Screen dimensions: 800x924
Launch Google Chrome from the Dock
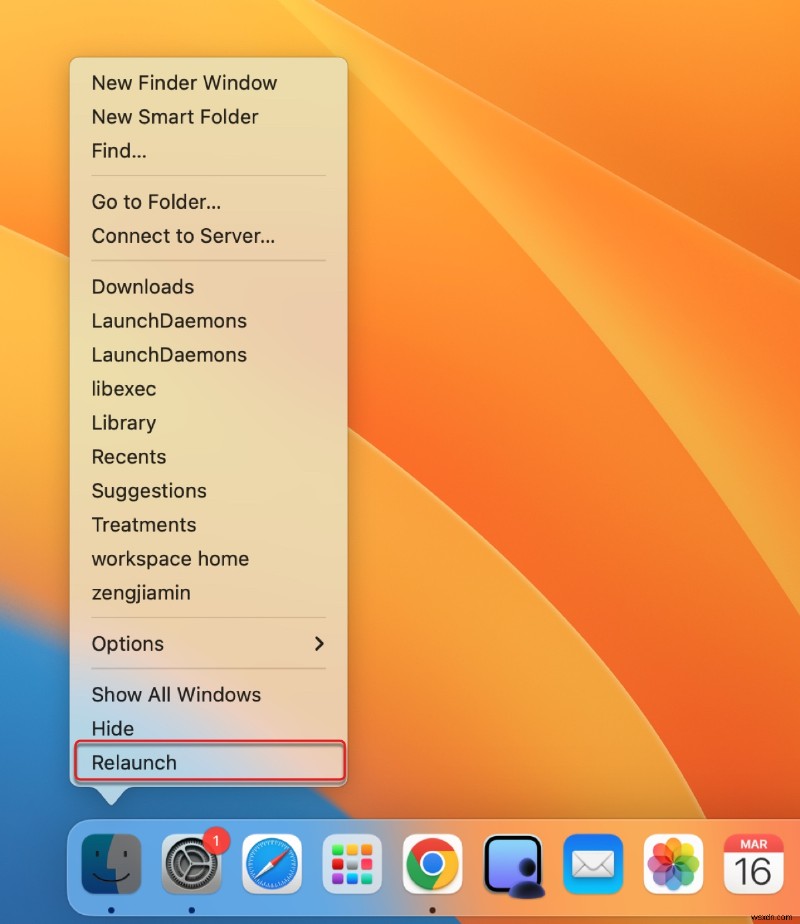coord(432,864)
